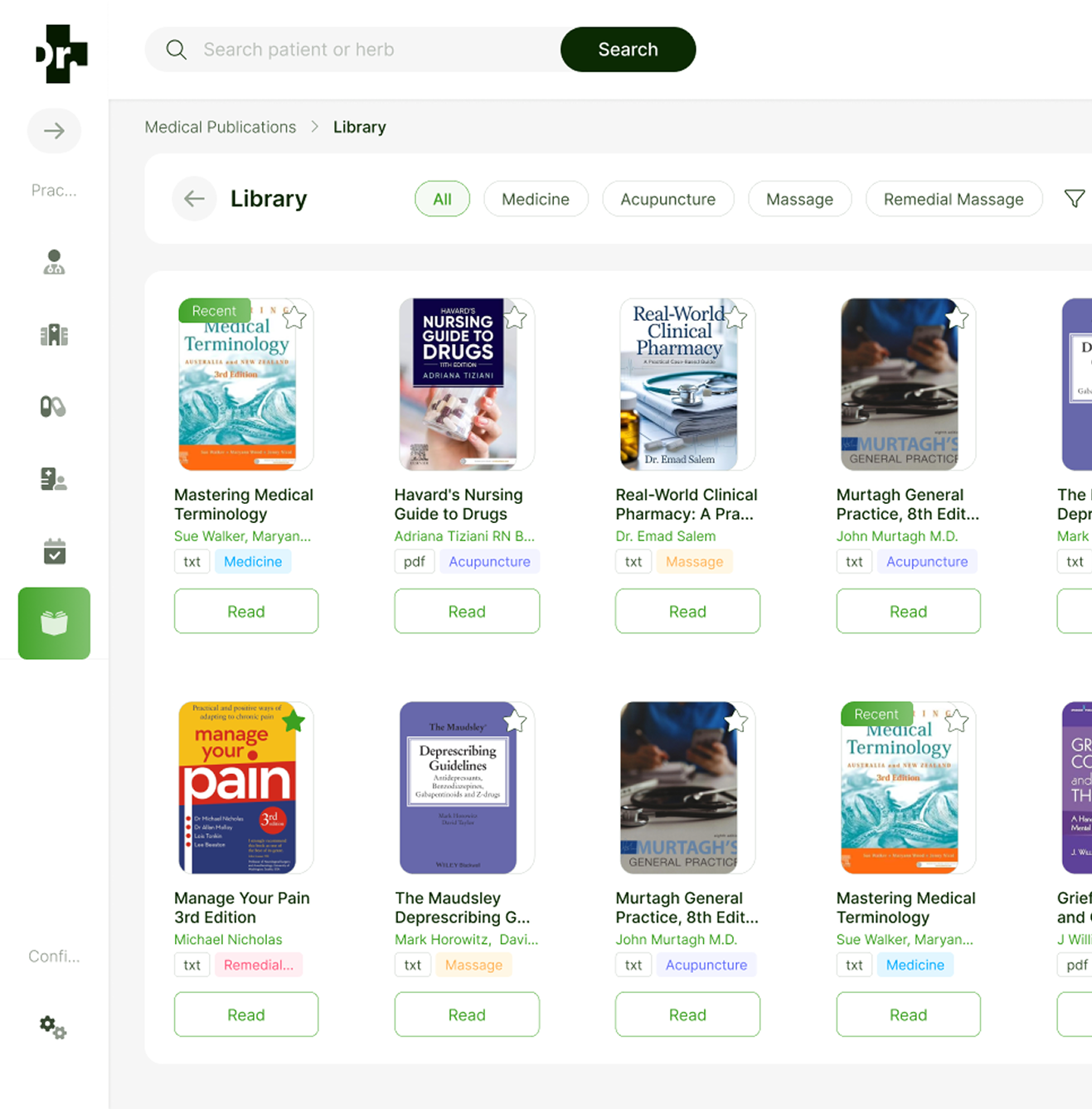Viewport: 1092px width, 1109px height.
Task: Click pdf tag on Havard's Nursing Guide
Action: (x=415, y=562)
